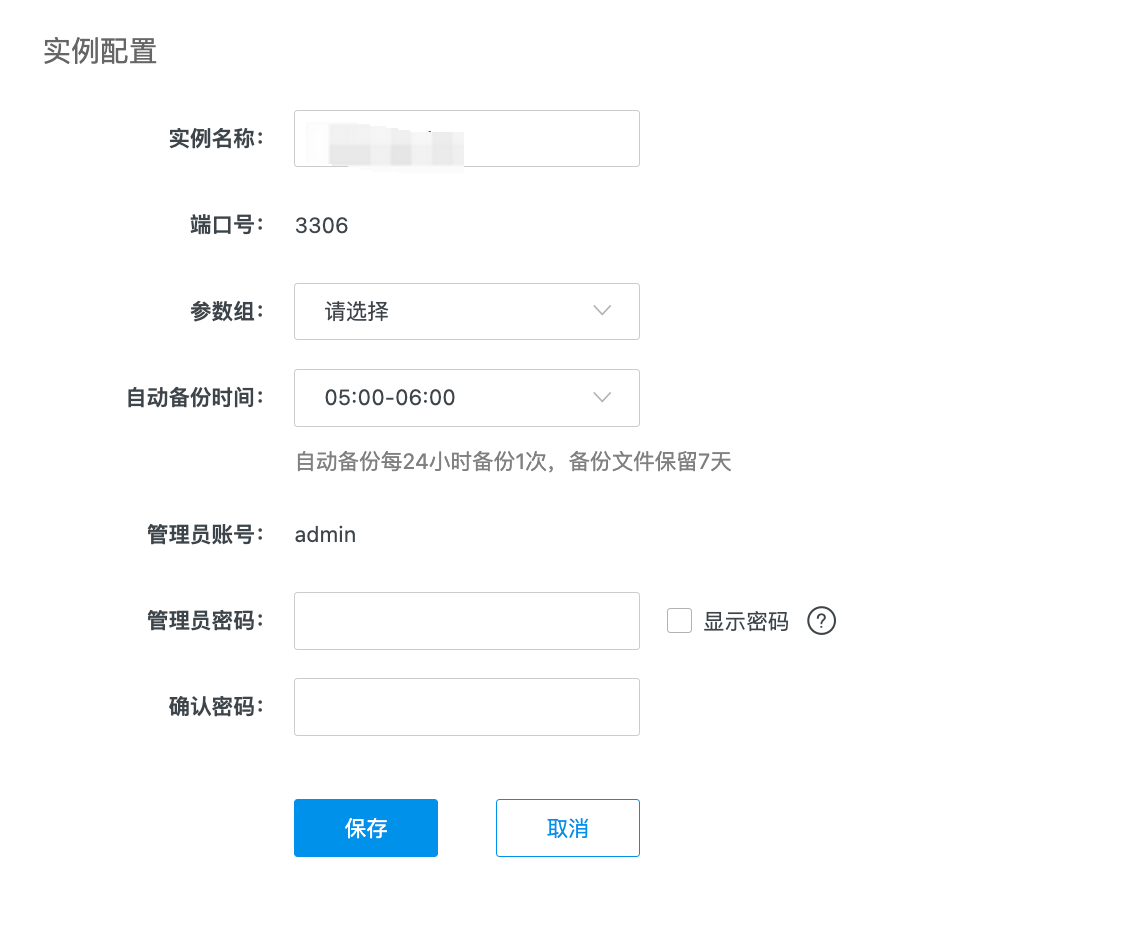Focus the 实例名称 input field
Image resolution: width=1122 pixels, height=932 pixels.
(x=466, y=138)
